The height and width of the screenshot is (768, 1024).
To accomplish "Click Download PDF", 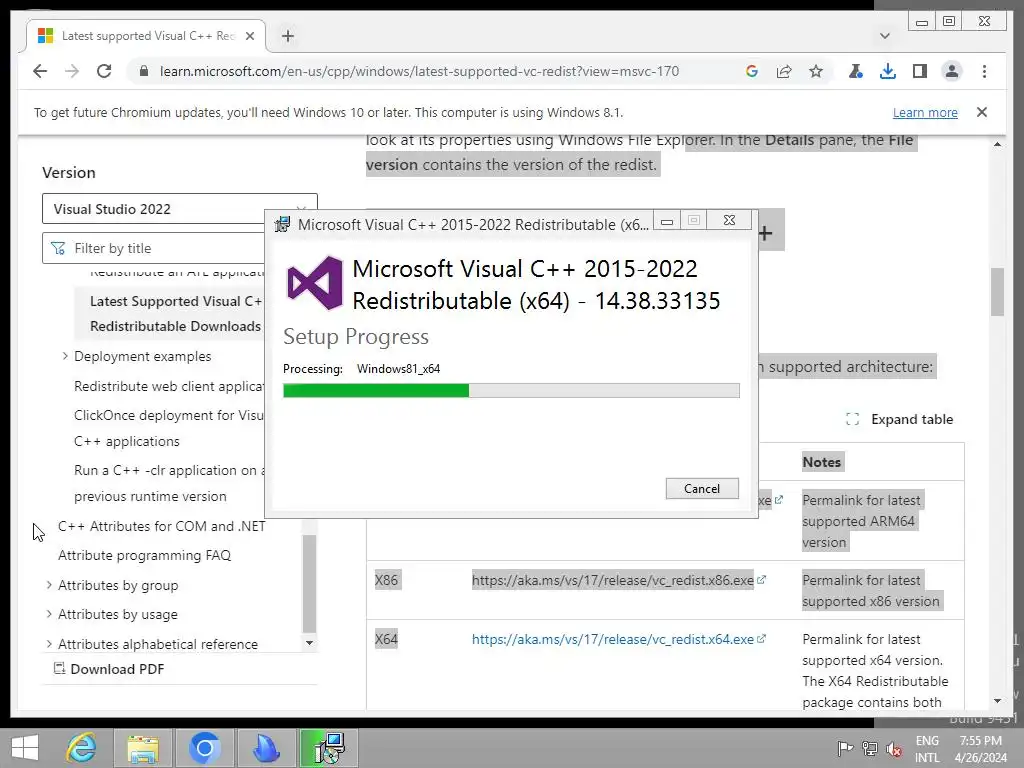I will [109, 669].
